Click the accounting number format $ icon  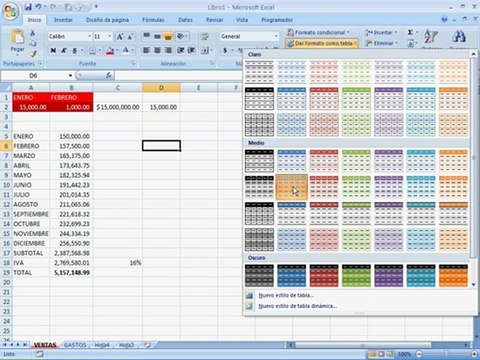click(x=225, y=51)
